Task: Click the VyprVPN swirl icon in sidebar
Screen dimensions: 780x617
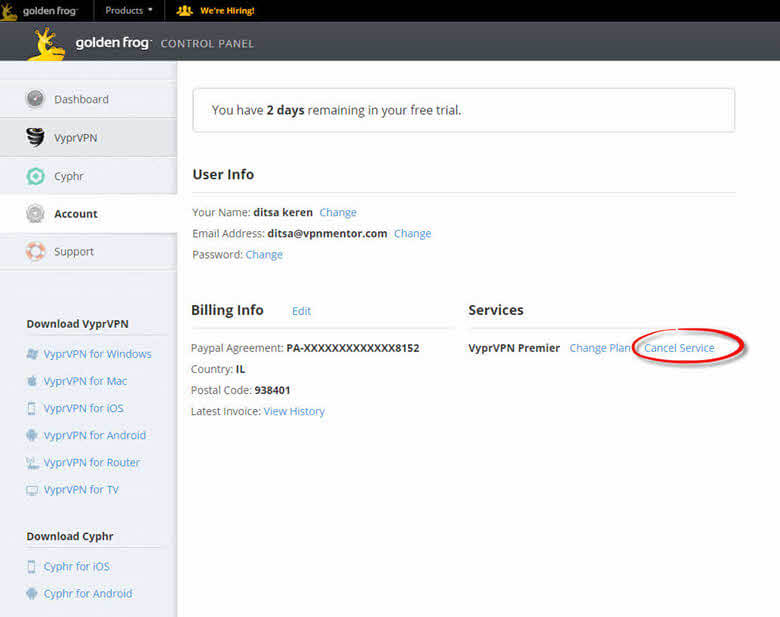Action: [35, 137]
